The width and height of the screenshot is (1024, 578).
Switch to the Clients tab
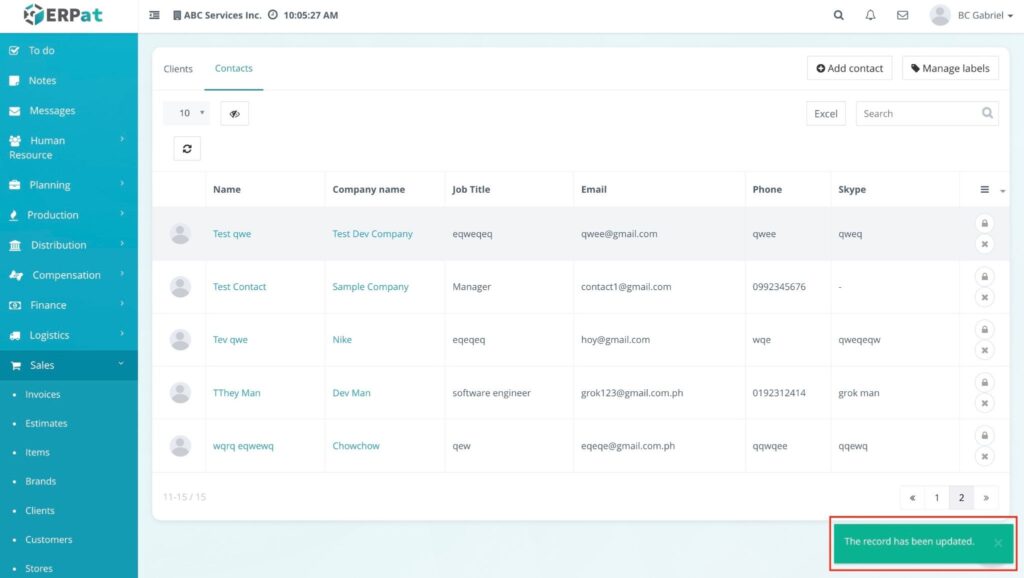(x=178, y=69)
